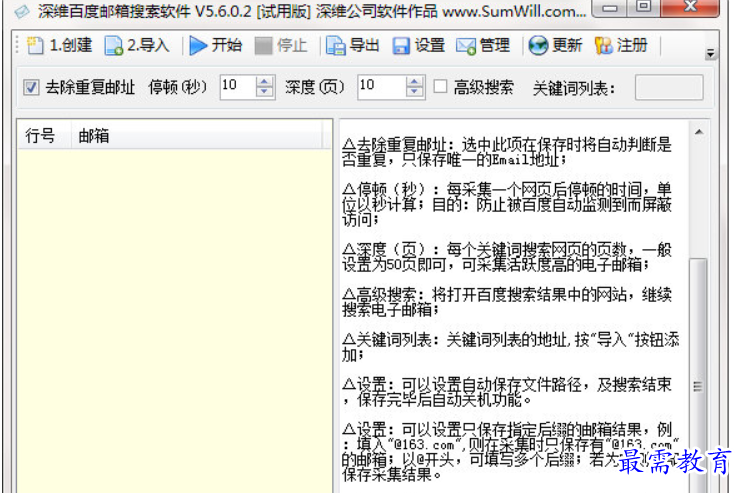Viewport: 740px width, 493px height.
Task: Click 设置 paragraph about 自动保存文件路径
Action: click(x=506, y=392)
